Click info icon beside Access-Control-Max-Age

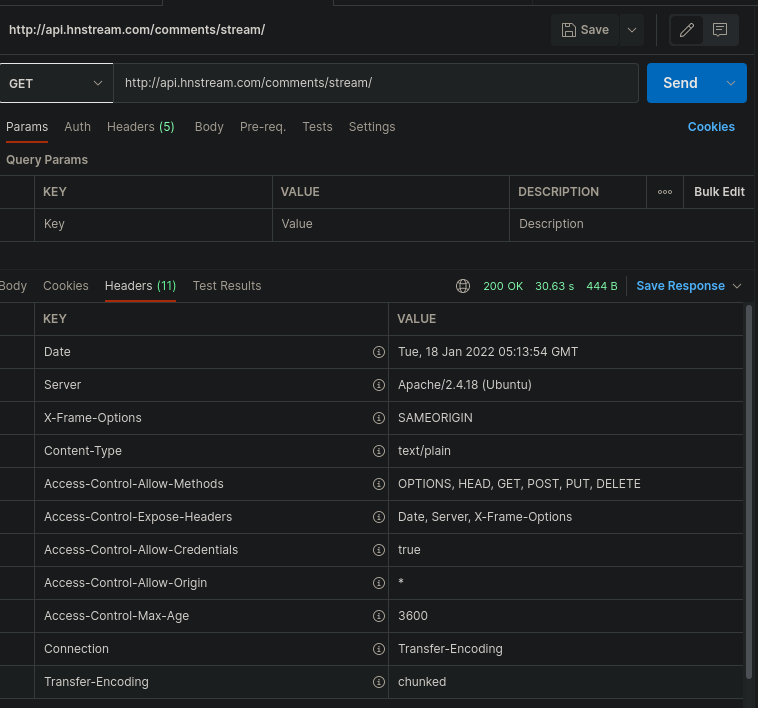(379, 616)
